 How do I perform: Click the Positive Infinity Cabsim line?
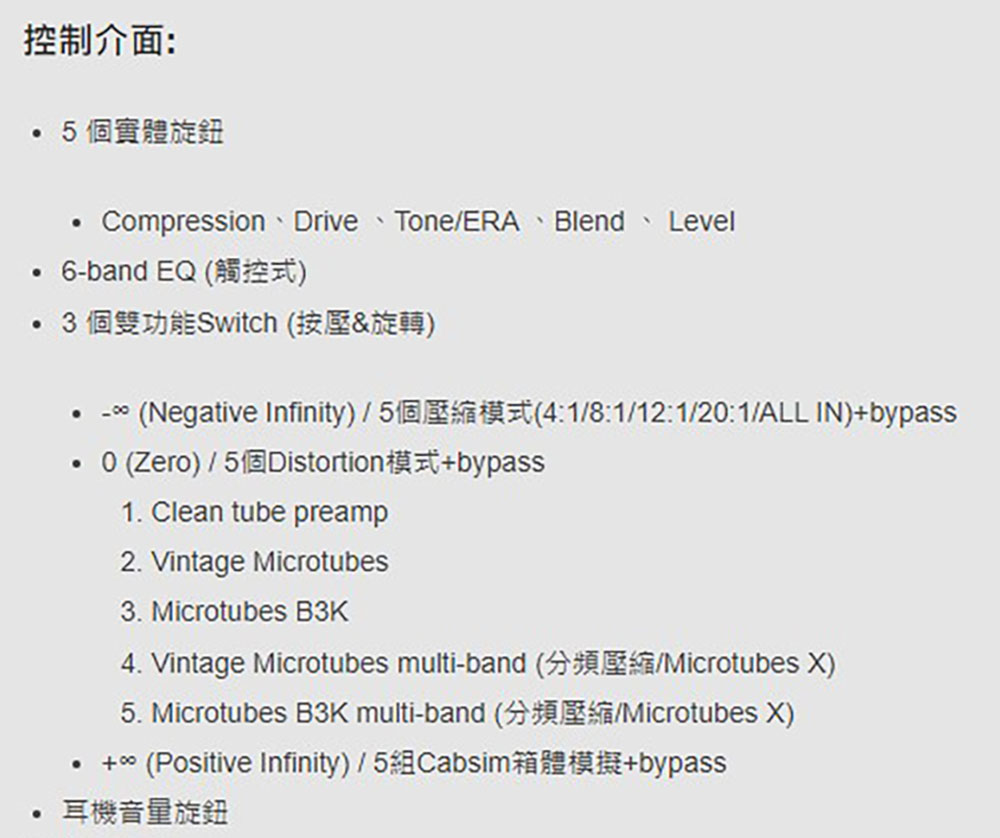(x=413, y=763)
